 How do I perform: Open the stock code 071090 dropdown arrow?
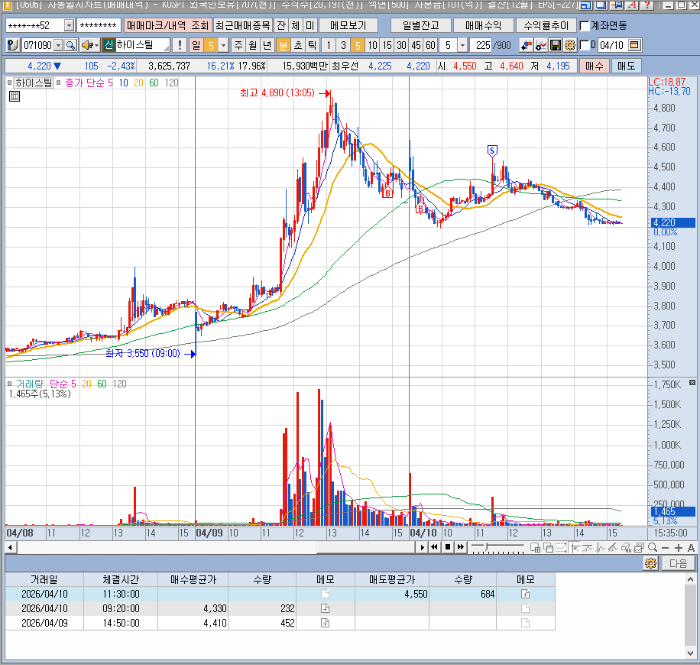[58, 45]
